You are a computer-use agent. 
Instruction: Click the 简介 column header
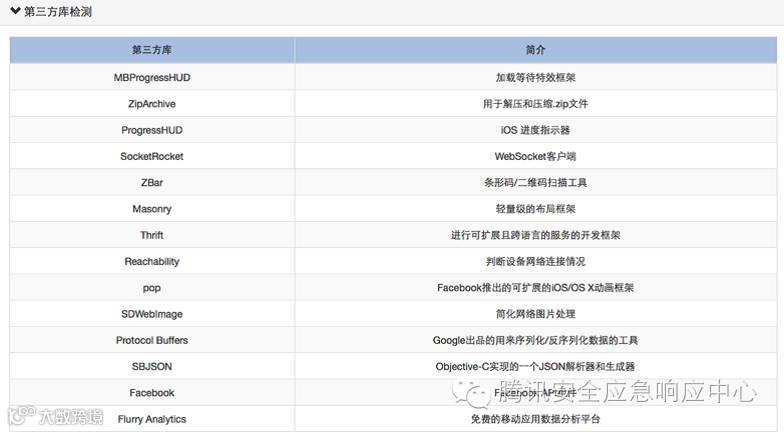(x=536, y=50)
